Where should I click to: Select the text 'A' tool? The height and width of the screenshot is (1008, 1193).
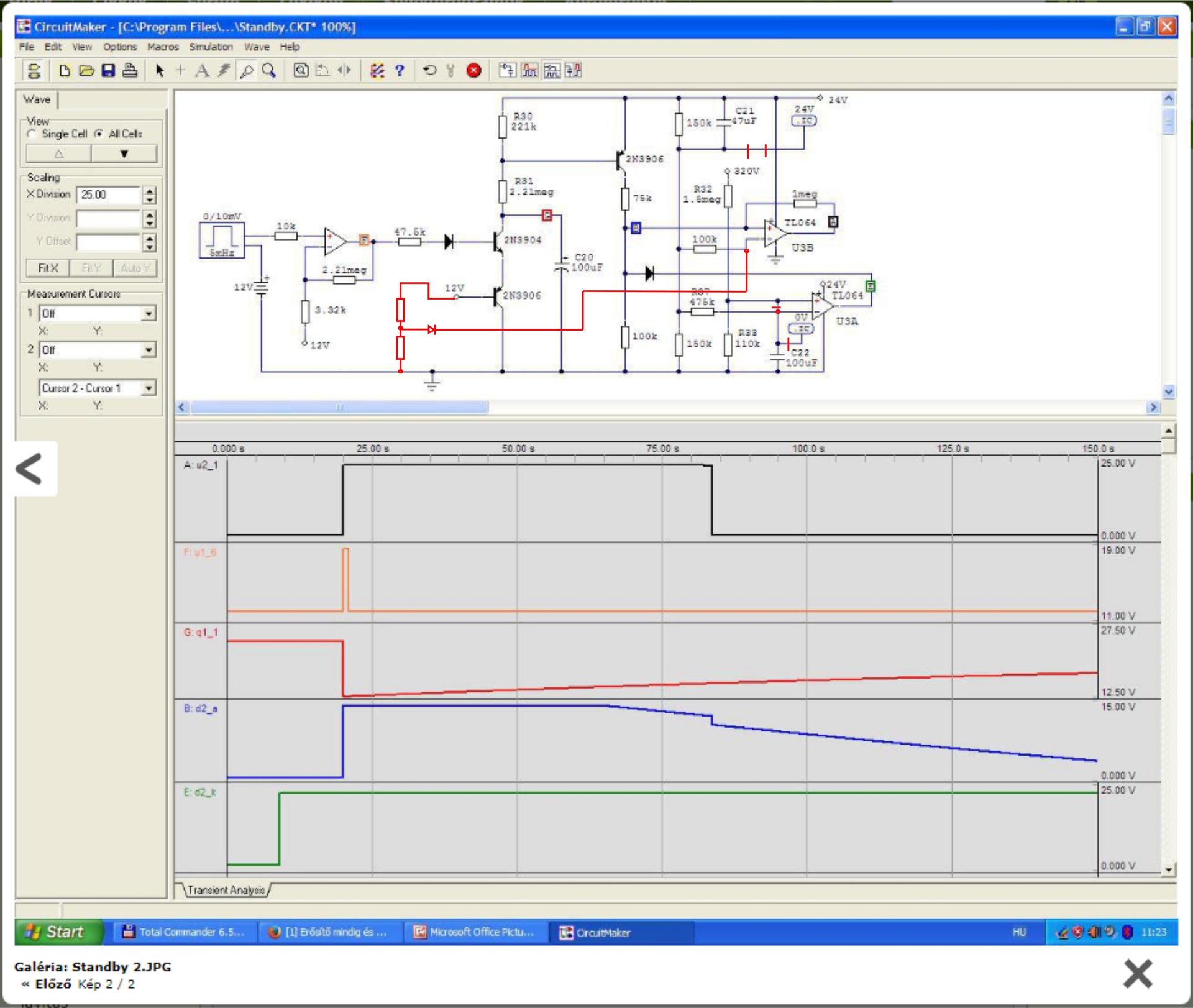202,71
